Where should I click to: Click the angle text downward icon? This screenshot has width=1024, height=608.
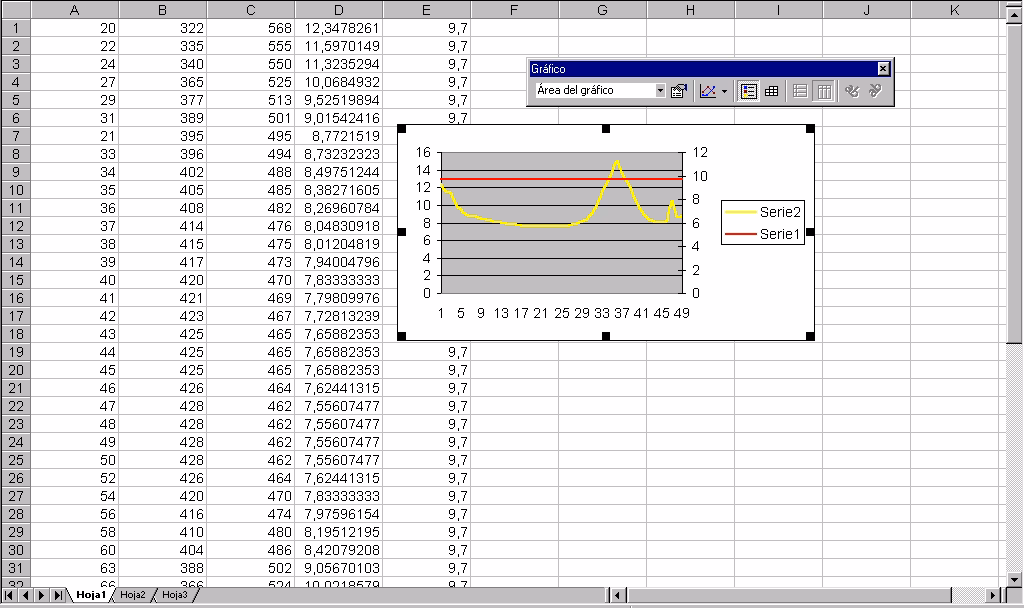tap(852, 91)
